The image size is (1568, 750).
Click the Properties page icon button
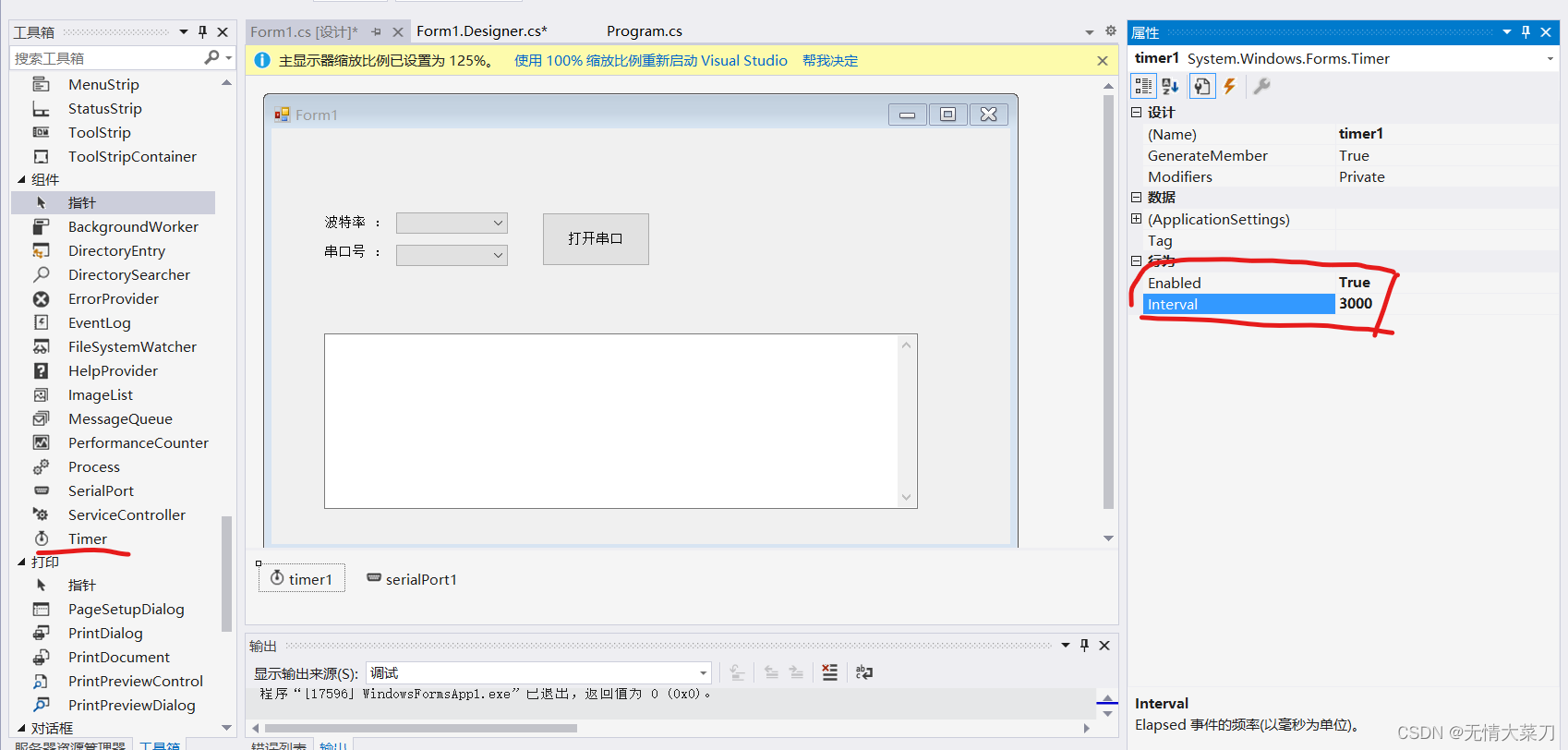pyautogui.click(x=1201, y=87)
